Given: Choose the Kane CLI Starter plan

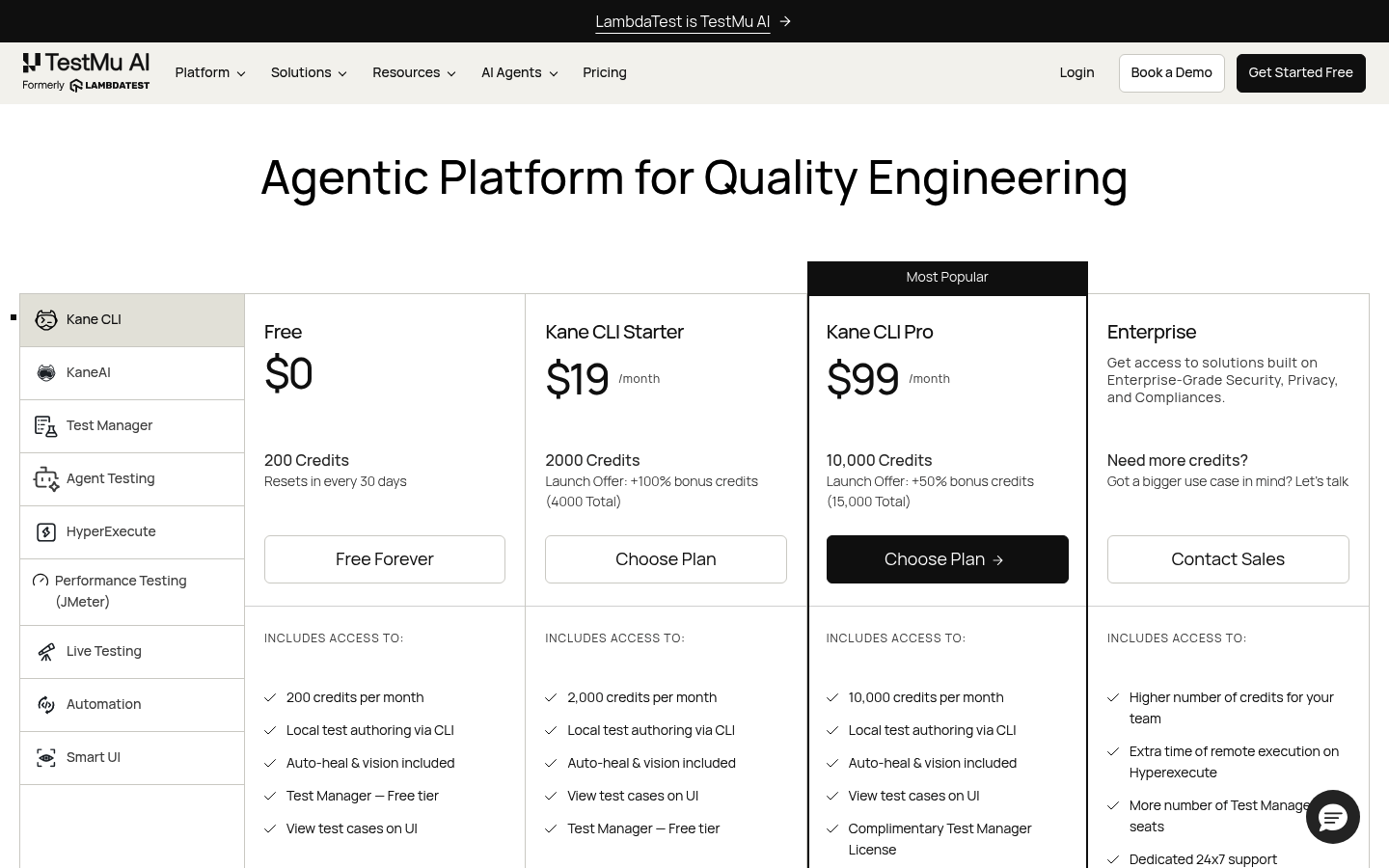Looking at the screenshot, I should click(x=666, y=559).
